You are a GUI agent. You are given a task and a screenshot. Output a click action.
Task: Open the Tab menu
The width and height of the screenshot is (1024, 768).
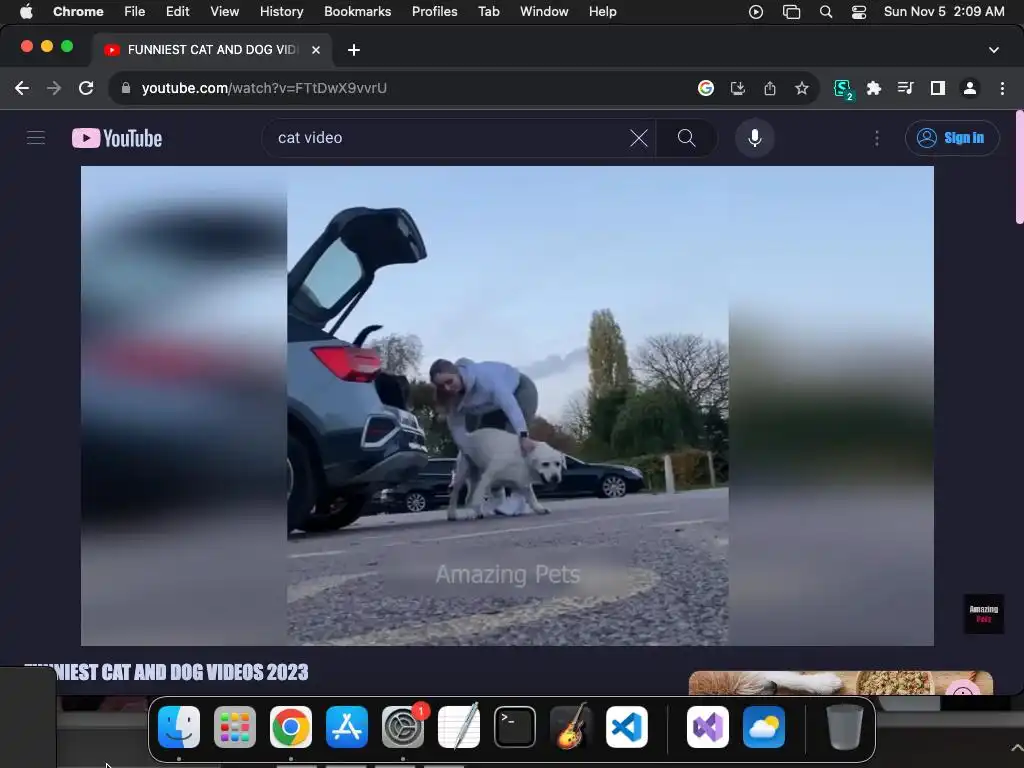point(488,12)
